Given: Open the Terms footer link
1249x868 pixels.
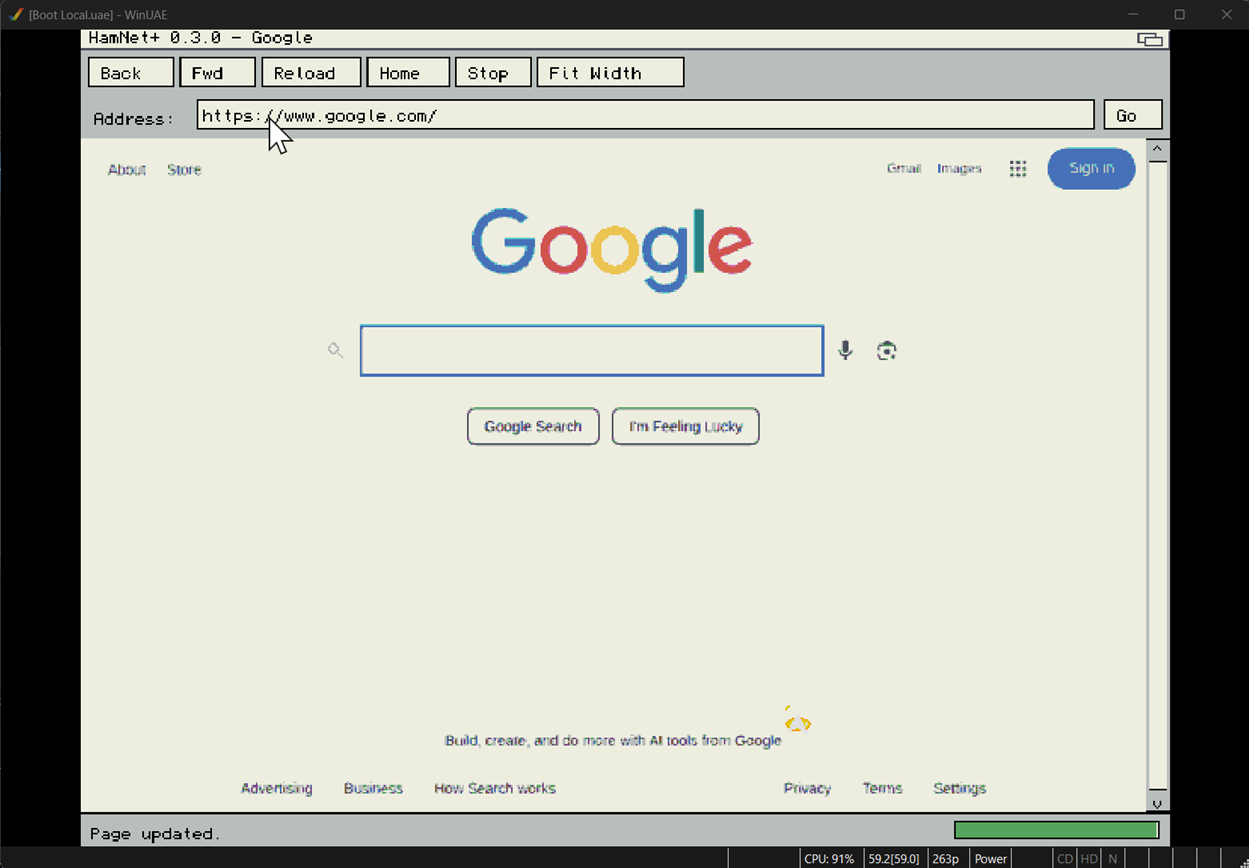Looking at the screenshot, I should coord(882,788).
